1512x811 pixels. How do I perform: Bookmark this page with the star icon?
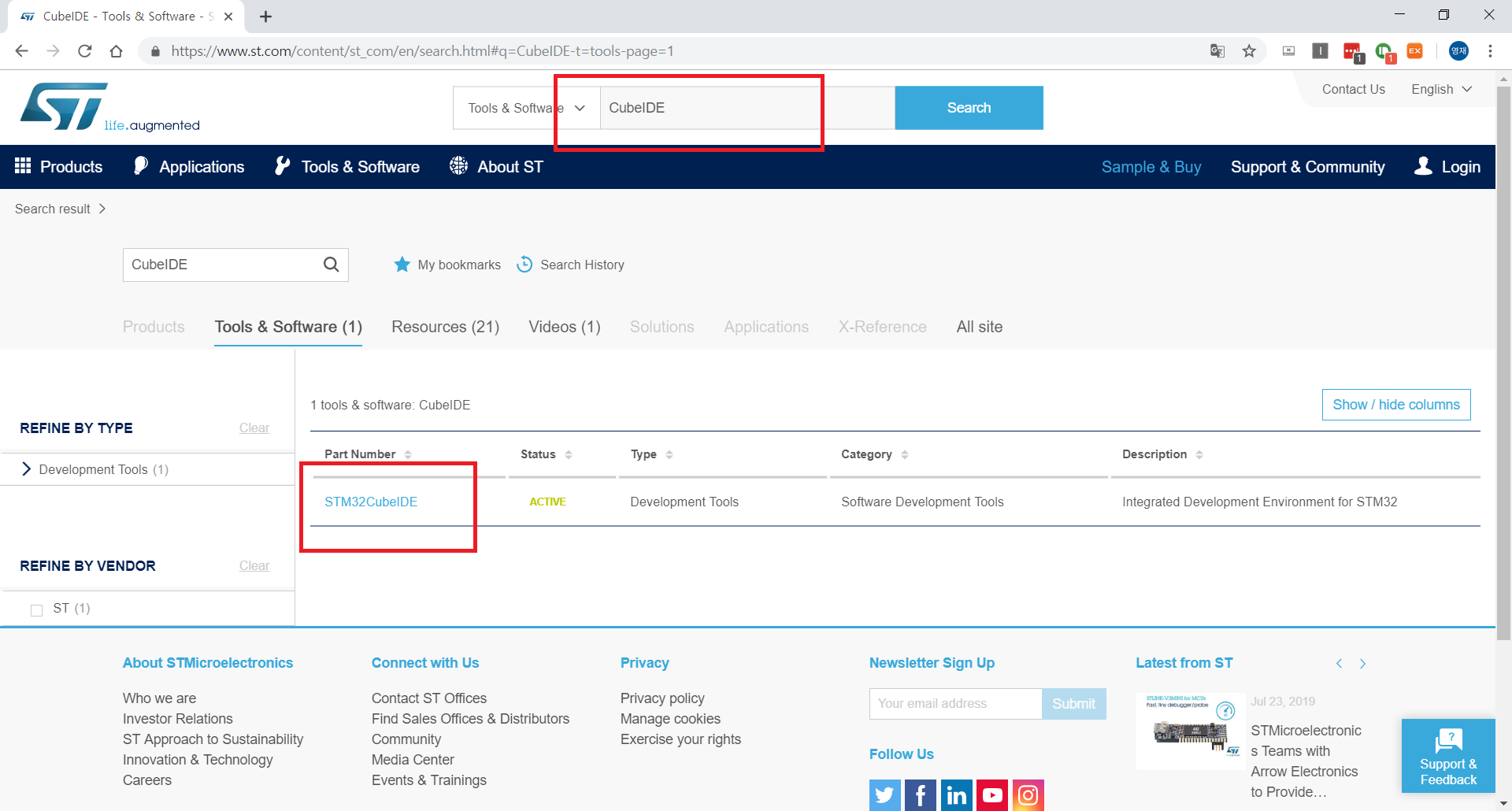point(1249,51)
